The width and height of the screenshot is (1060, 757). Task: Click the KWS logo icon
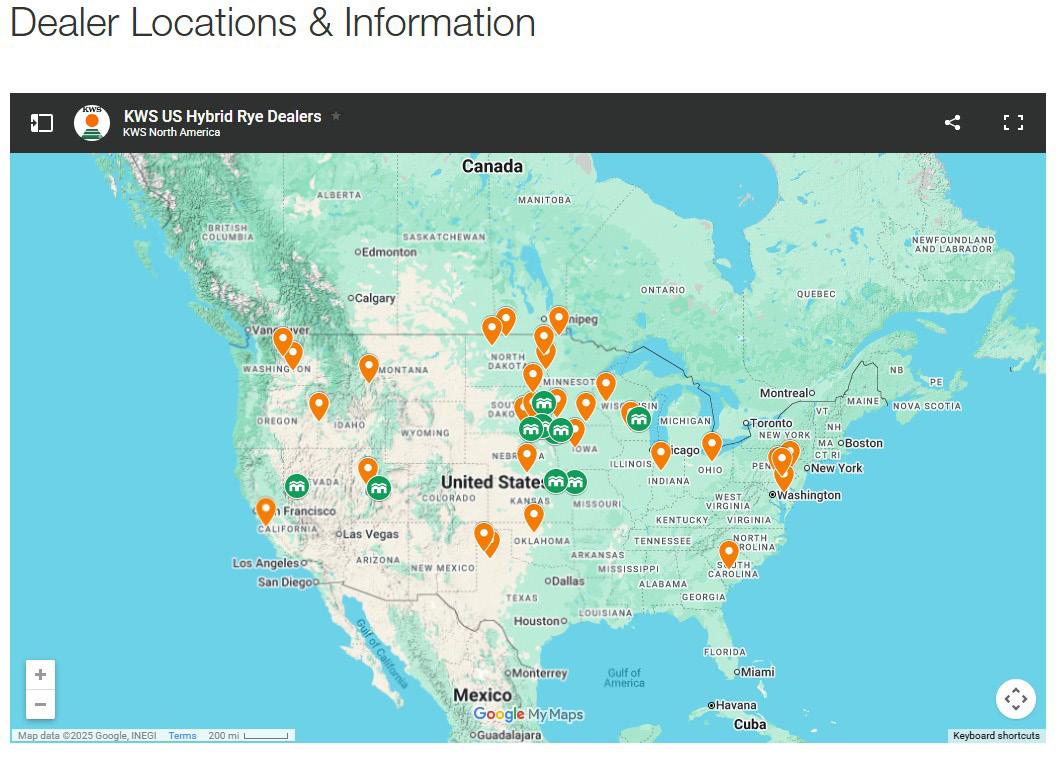click(x=92, y=123)
